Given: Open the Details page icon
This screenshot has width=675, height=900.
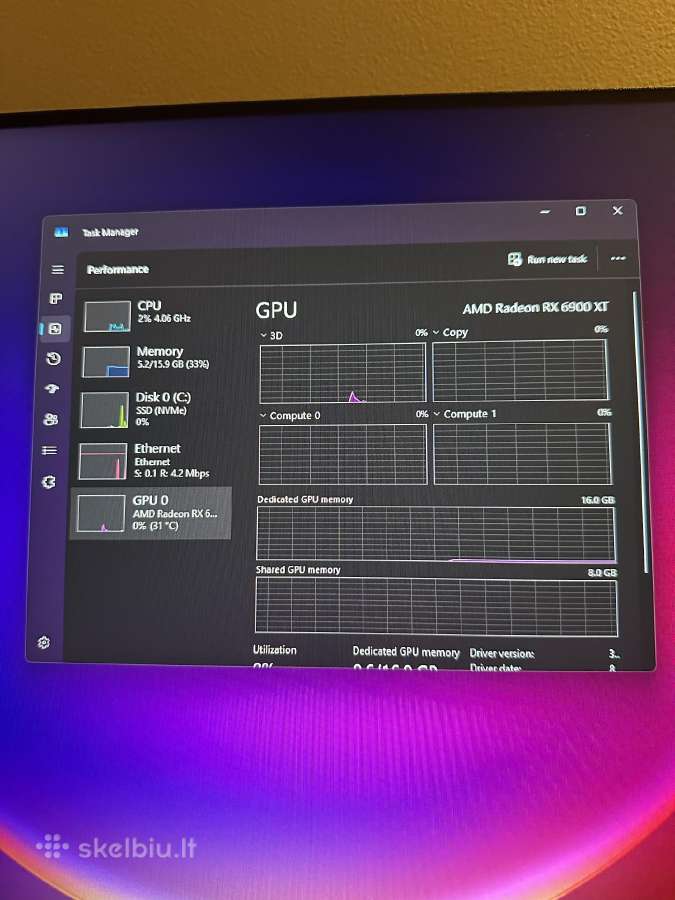Looking at the screenshot, I should click(49, 451).
